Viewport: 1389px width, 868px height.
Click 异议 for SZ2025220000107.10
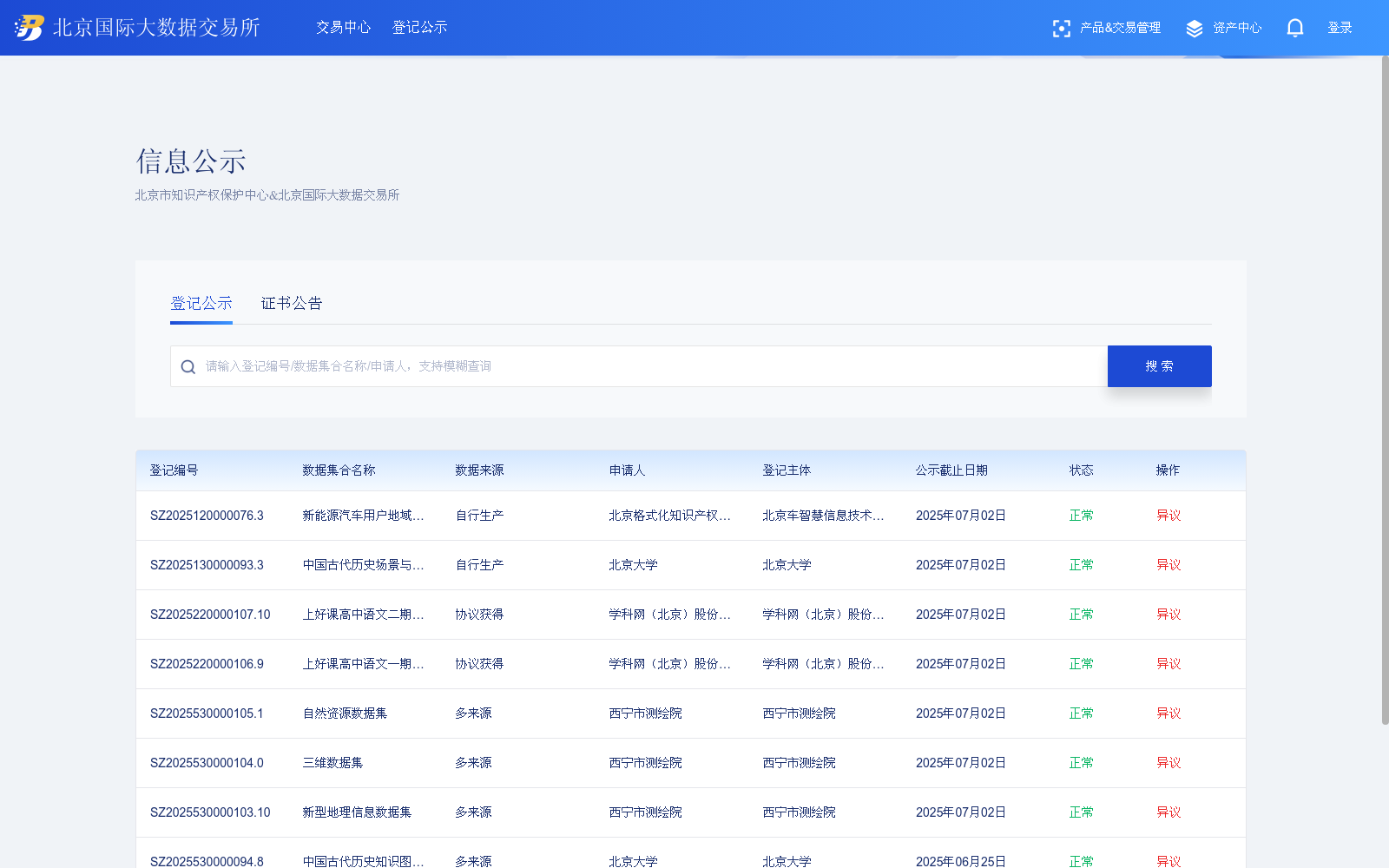point(1168,615)
